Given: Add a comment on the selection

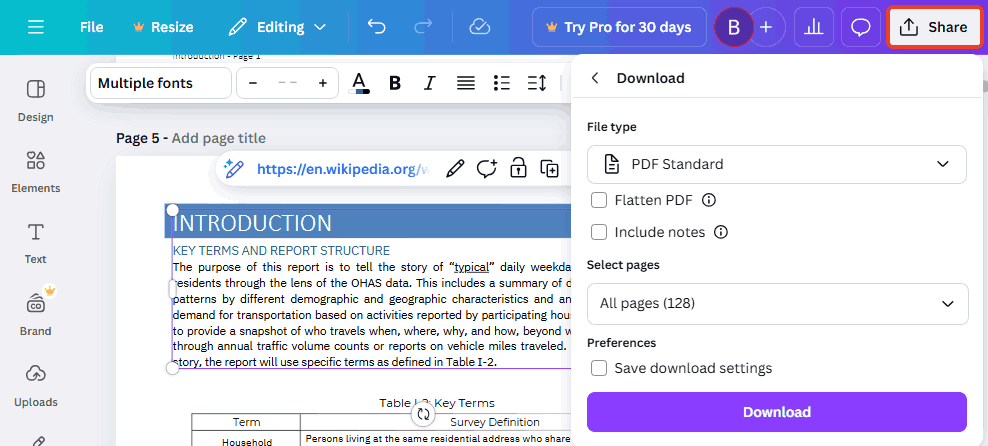Looking at the screenshot, I should pos(486,168).
